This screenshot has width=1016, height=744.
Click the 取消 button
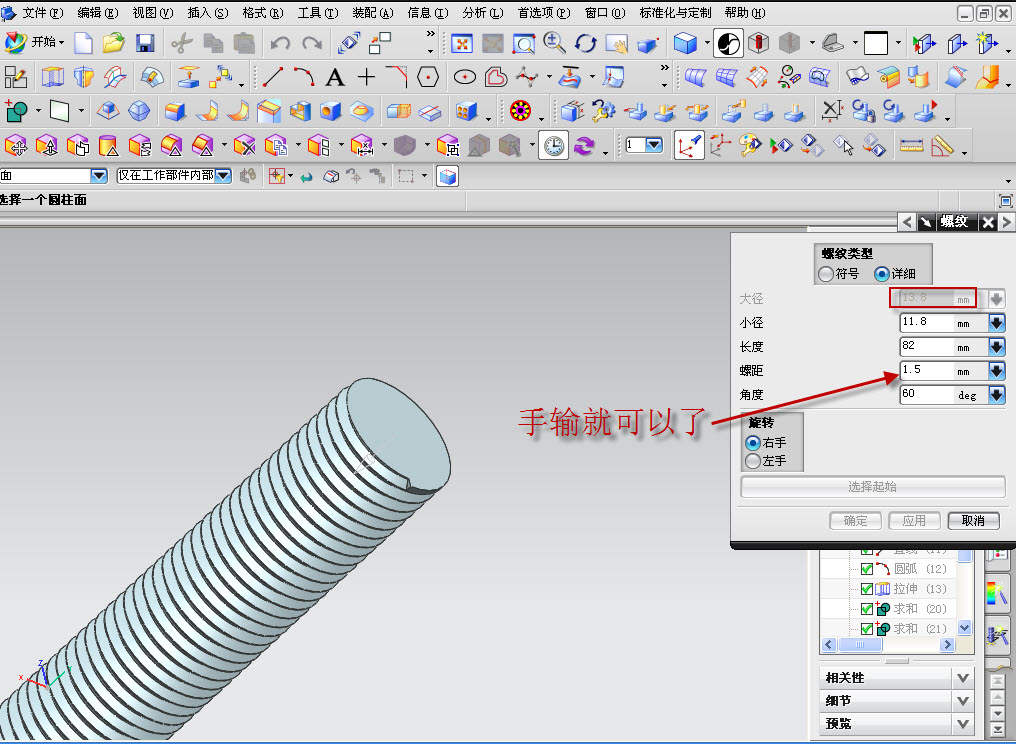pyautogui.click(x=973, y=520)
